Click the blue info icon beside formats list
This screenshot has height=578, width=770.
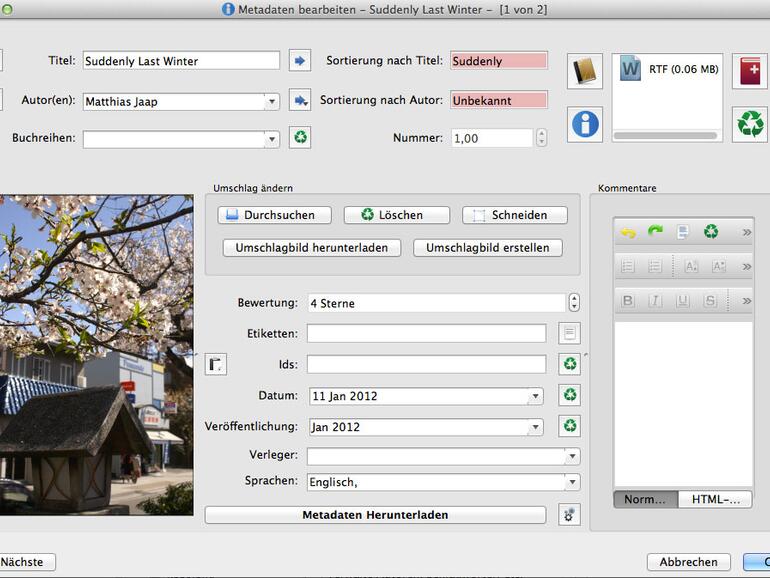pyautogui.click(x=585, y=124)
